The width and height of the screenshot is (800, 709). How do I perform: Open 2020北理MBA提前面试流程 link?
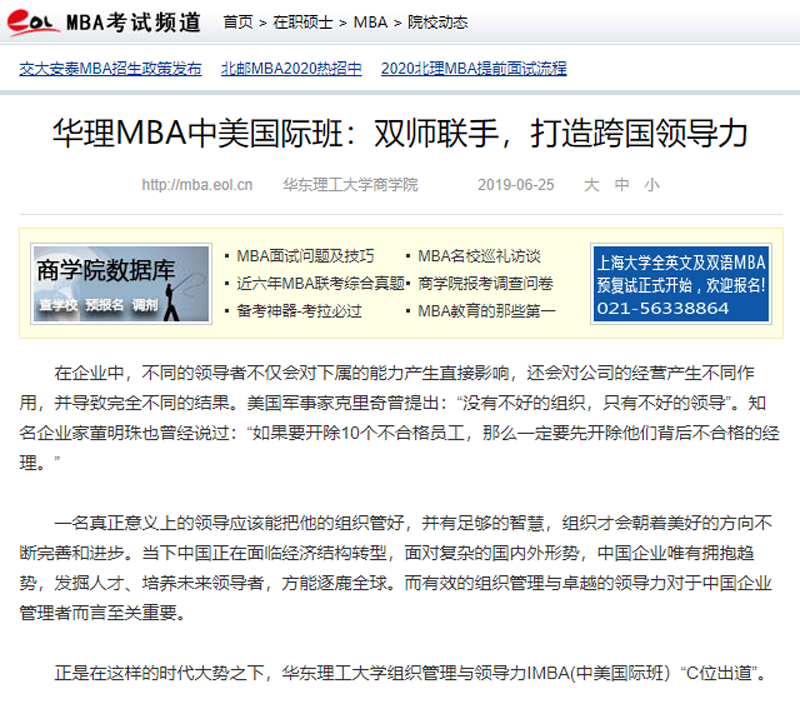(473, 68)
